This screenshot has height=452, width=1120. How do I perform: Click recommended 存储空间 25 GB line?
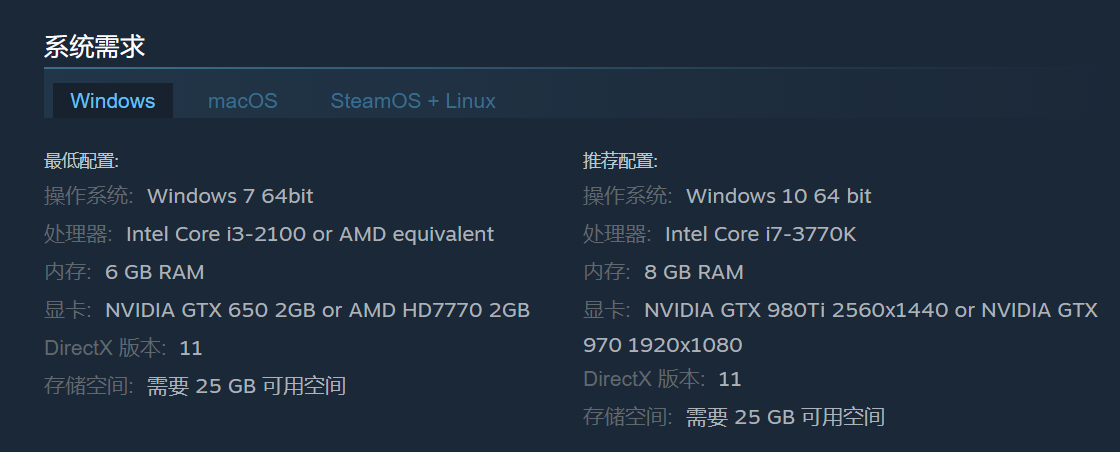734,417
